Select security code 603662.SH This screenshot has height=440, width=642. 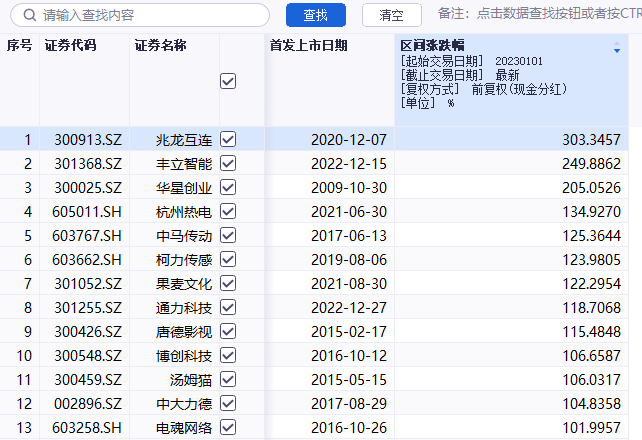(87, 259)
